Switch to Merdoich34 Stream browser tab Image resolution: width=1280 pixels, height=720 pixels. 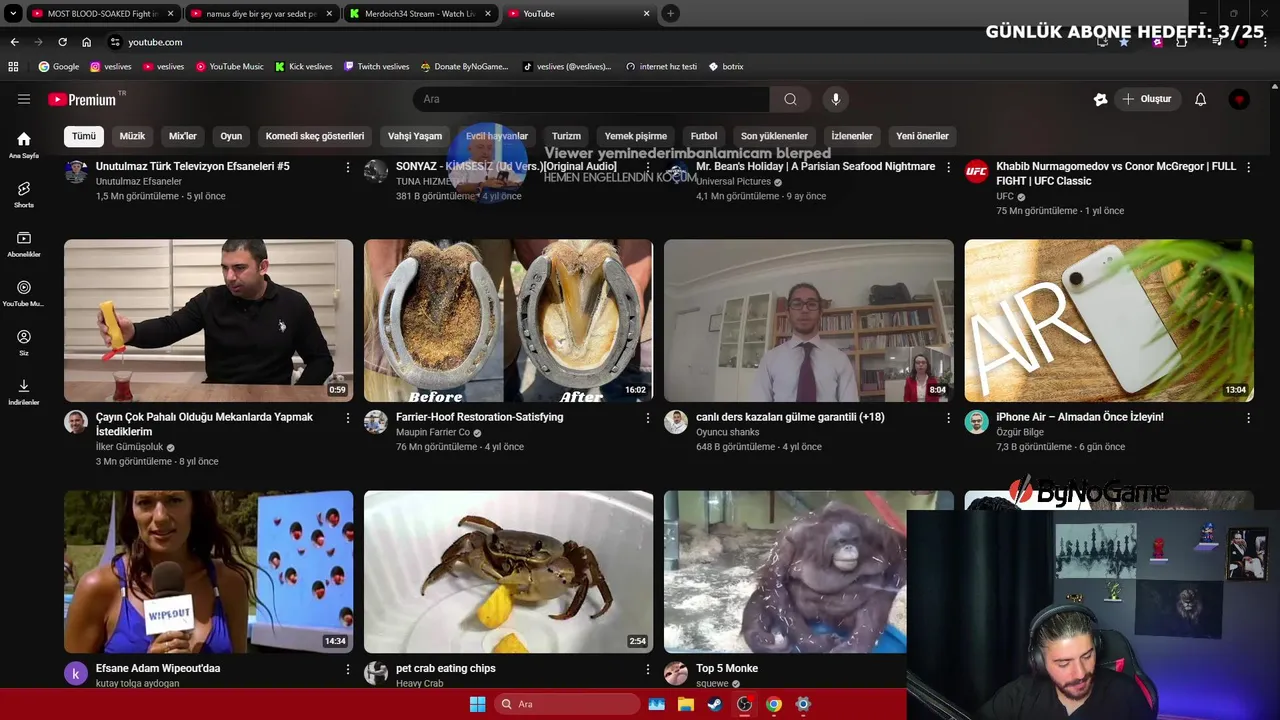418,13
